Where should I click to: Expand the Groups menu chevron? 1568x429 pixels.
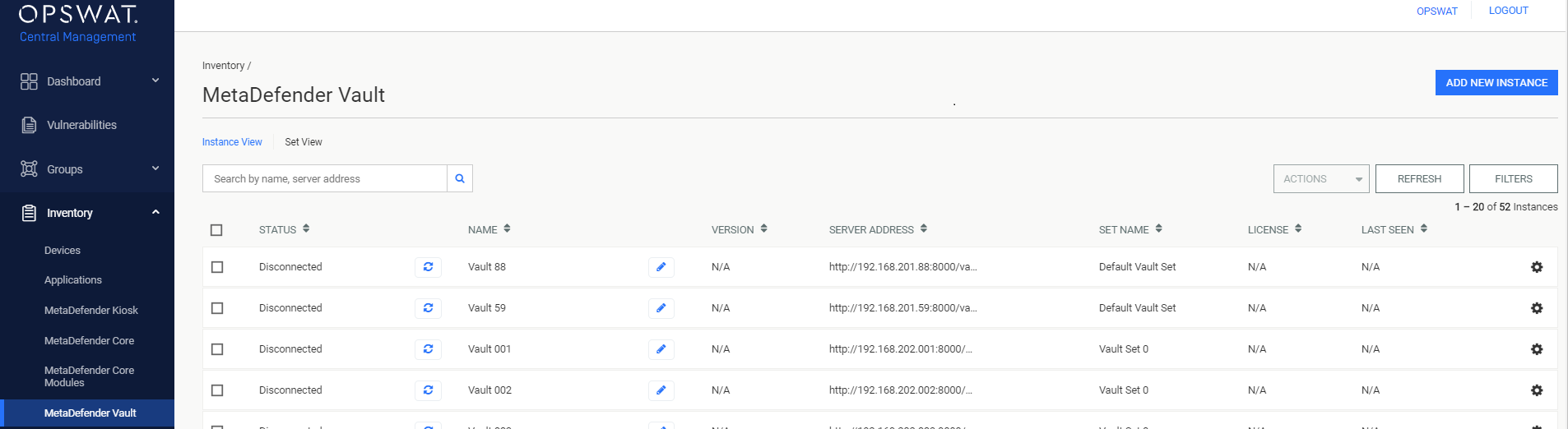point(155,168)
